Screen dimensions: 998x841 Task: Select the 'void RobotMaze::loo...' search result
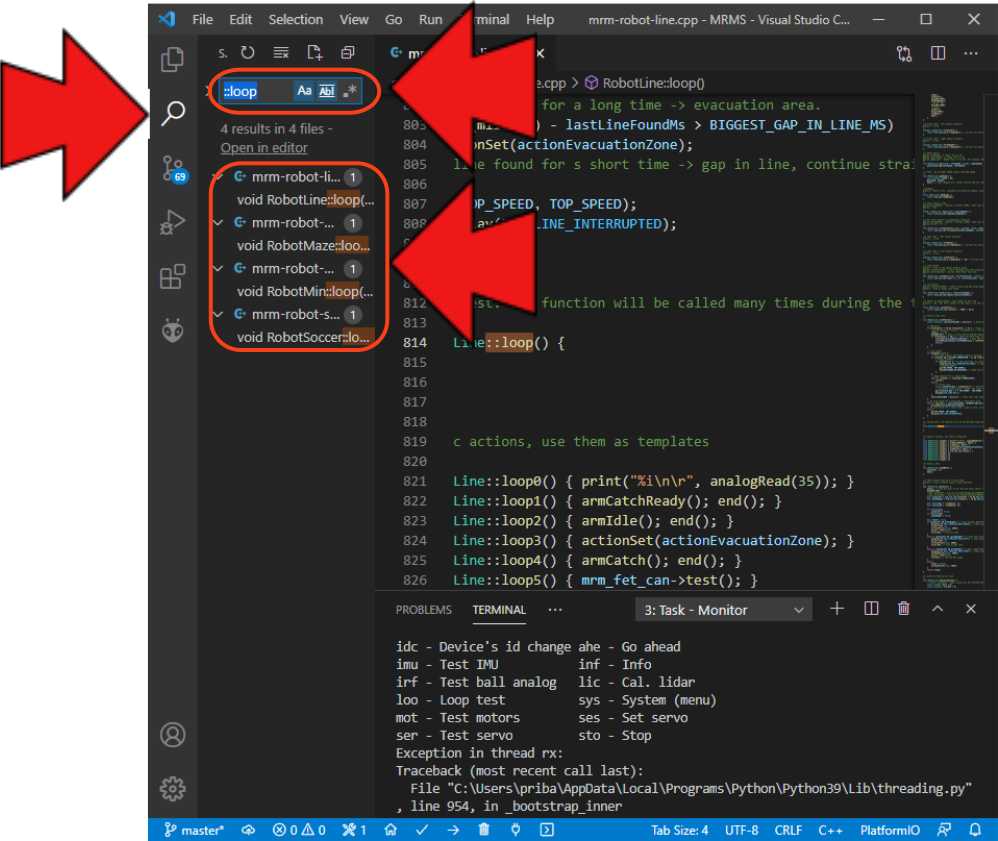[x=303, y=245]
